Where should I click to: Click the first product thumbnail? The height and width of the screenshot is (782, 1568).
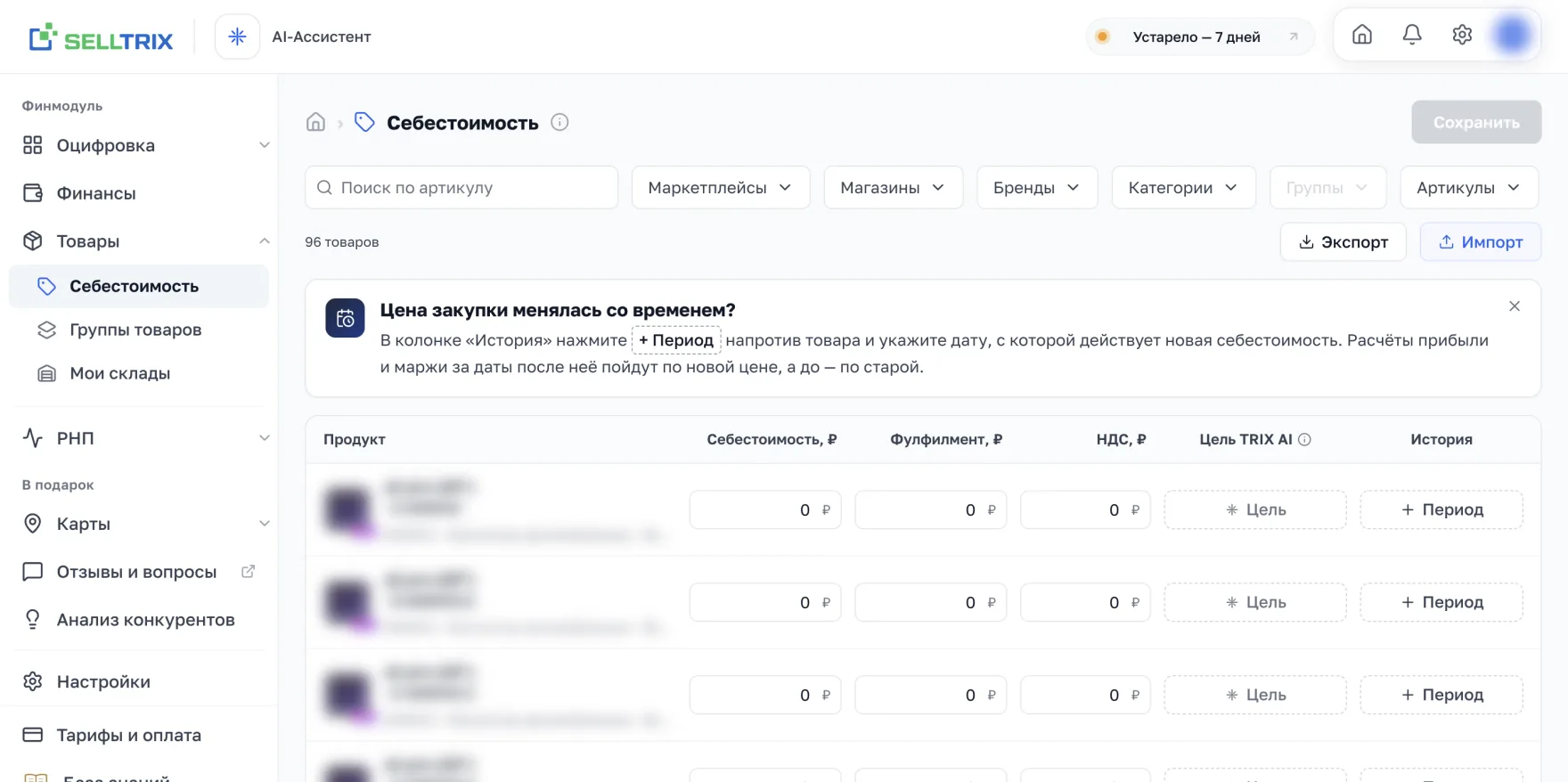tap(347, 510)
